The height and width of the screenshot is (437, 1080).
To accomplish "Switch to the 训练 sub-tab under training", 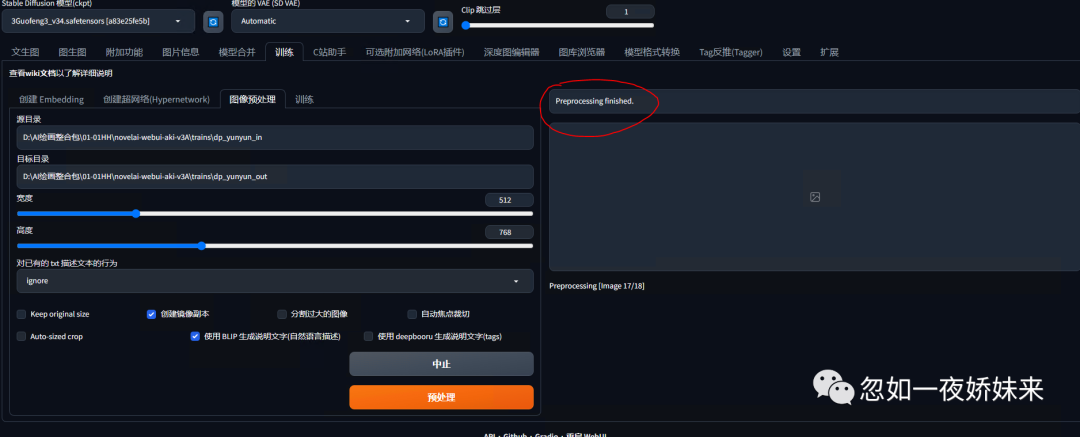I will [x=304, y=99].
